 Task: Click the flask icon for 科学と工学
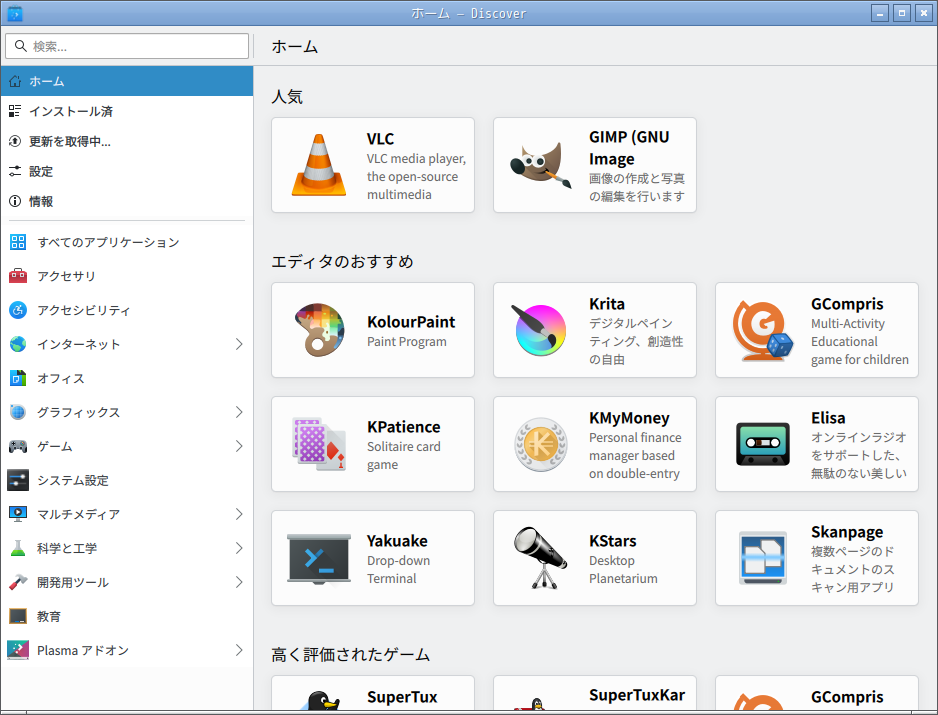tap(18, 548)
